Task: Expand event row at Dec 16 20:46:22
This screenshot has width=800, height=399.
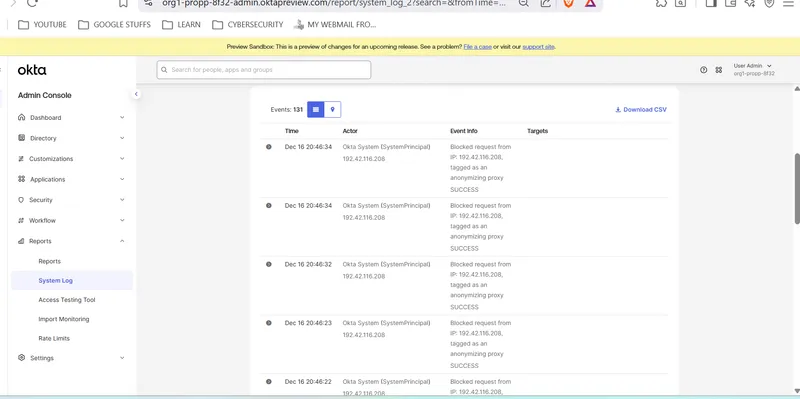Action: tap(269, 382)
